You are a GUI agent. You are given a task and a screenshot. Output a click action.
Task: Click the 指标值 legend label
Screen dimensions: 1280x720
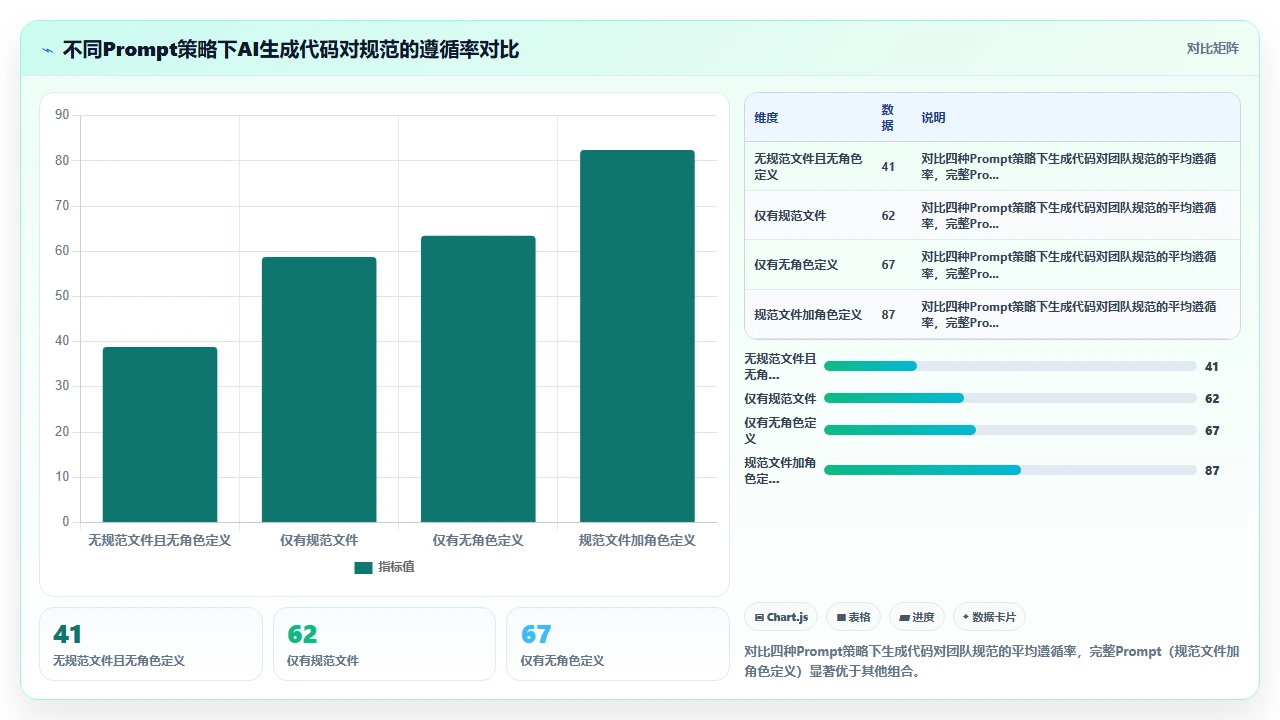(396, 567)
